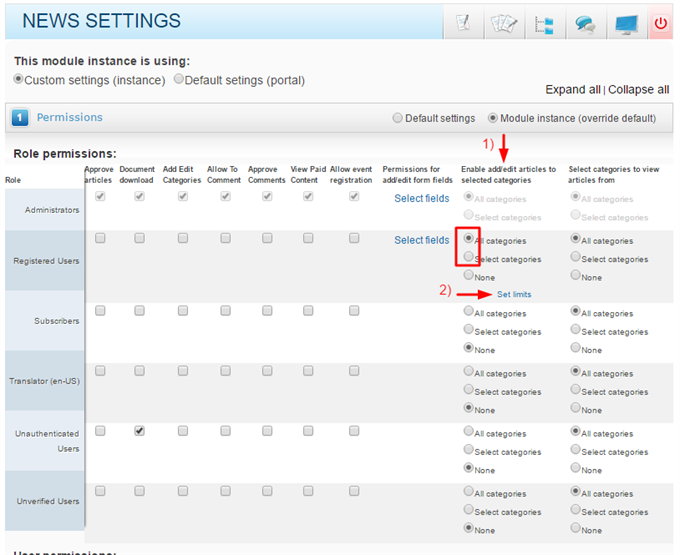Click the red power icon

[x=660, y=23]
